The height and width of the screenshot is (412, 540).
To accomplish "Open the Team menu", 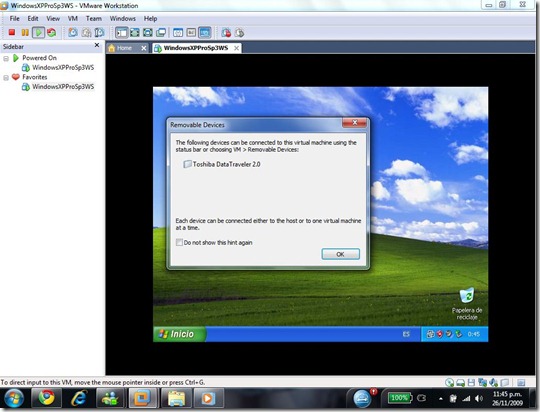I will 94,19.
